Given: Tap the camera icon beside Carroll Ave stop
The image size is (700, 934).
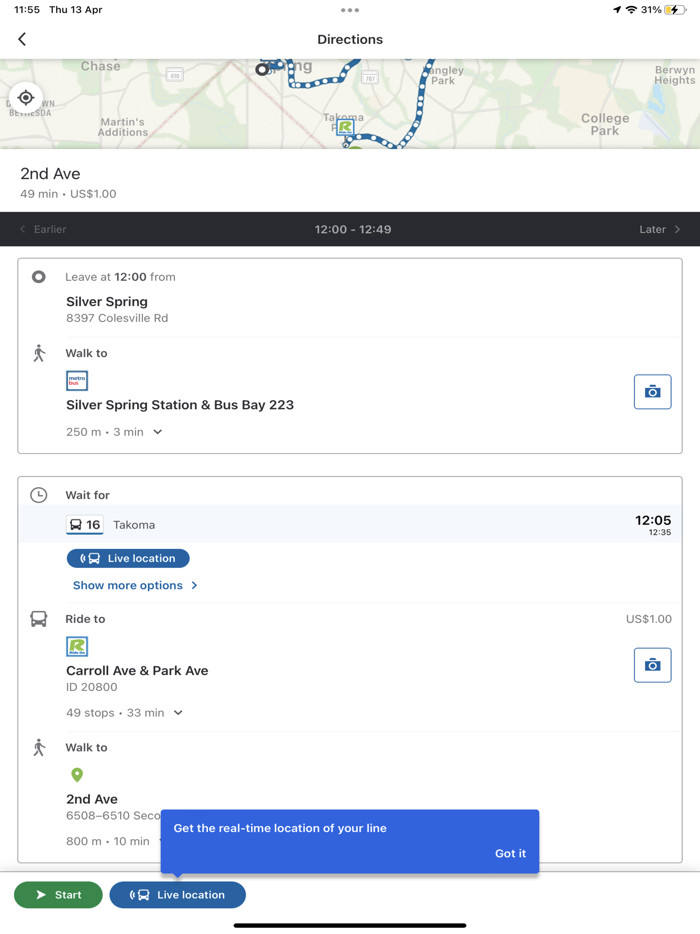Looking at the screenshot, I should click(x=652, y=665).
